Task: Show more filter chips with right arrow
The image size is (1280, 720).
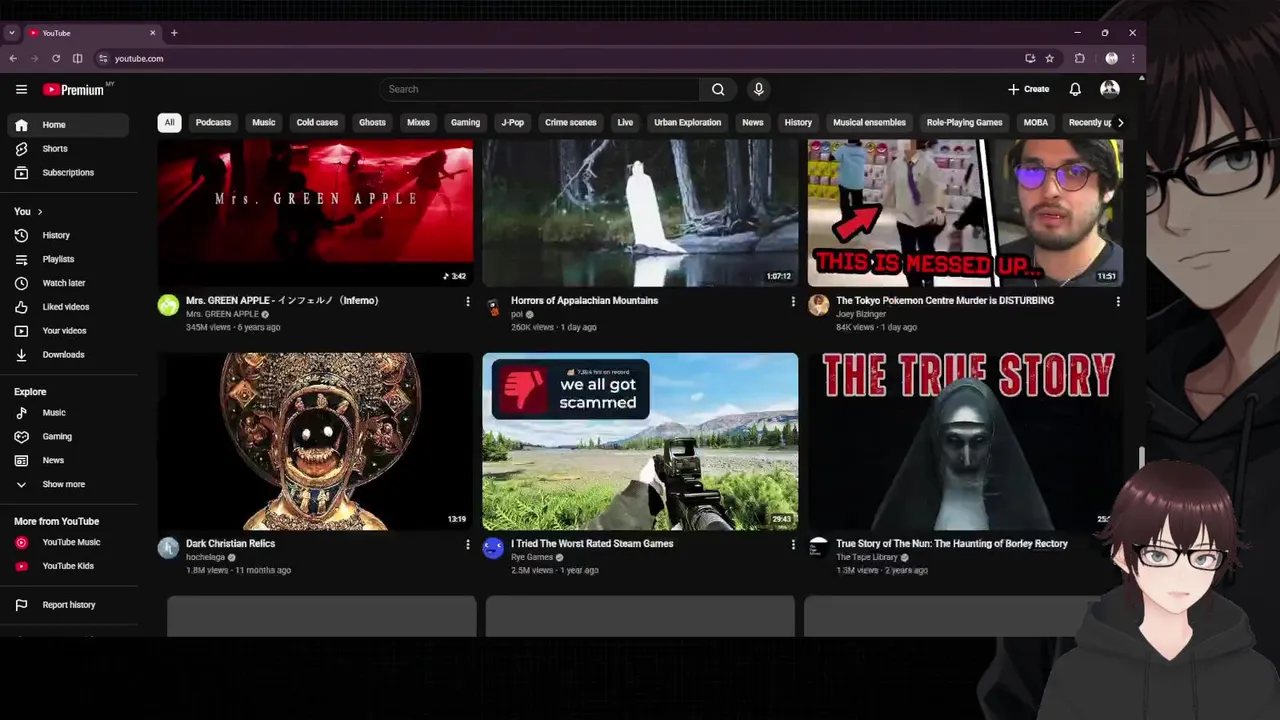Action: point(1120,123)
